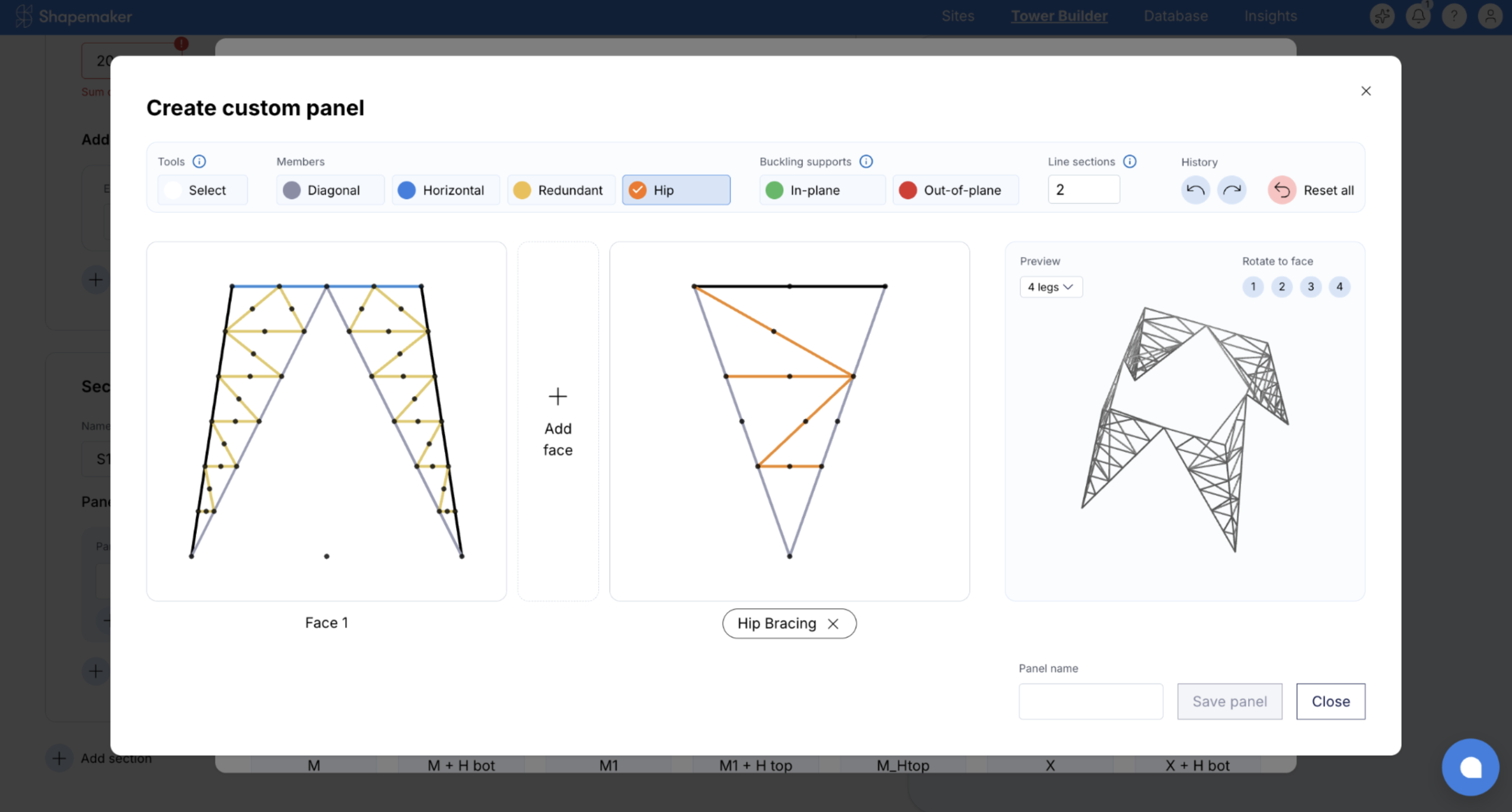Click the Reset all icon

click(x=1282, y=190)
